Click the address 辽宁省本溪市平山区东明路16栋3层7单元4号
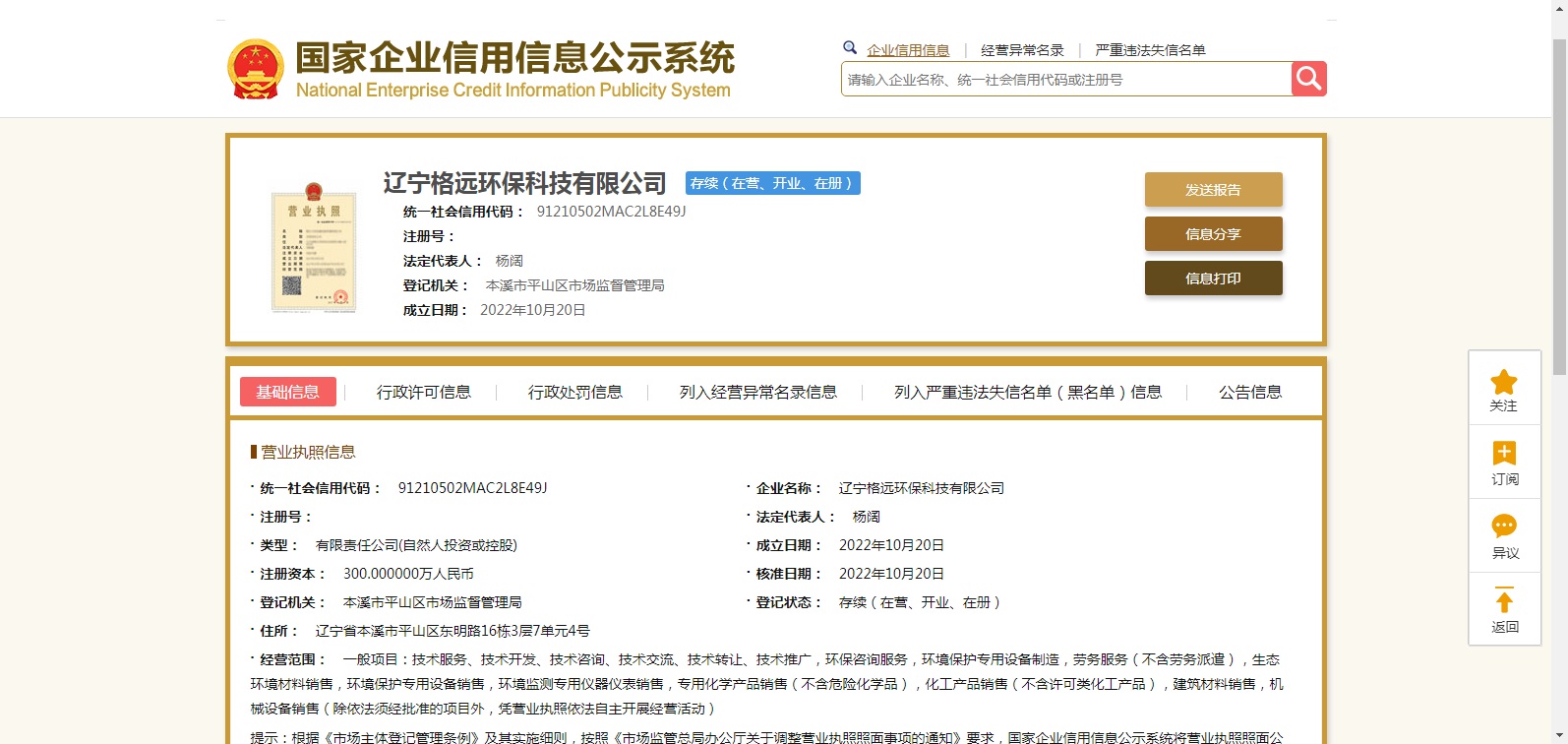Screen dimensions: 1568x744 point(452,631)
